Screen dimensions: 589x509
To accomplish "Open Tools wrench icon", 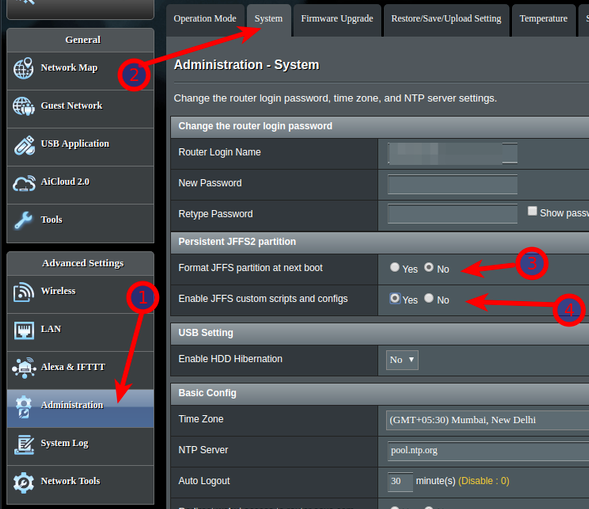I will point(23,220).
